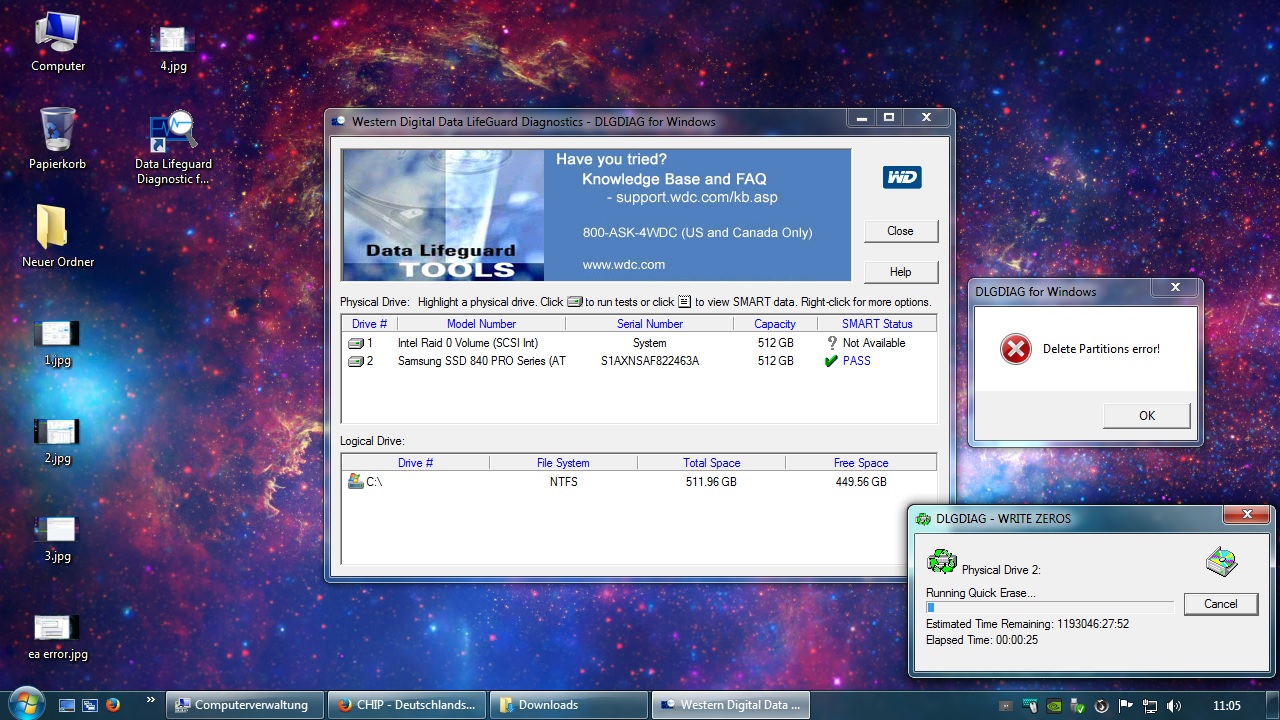1280x720 pixels.
Task: Click the Quick Erase progress bar
Action: [x=1050, y=607]
